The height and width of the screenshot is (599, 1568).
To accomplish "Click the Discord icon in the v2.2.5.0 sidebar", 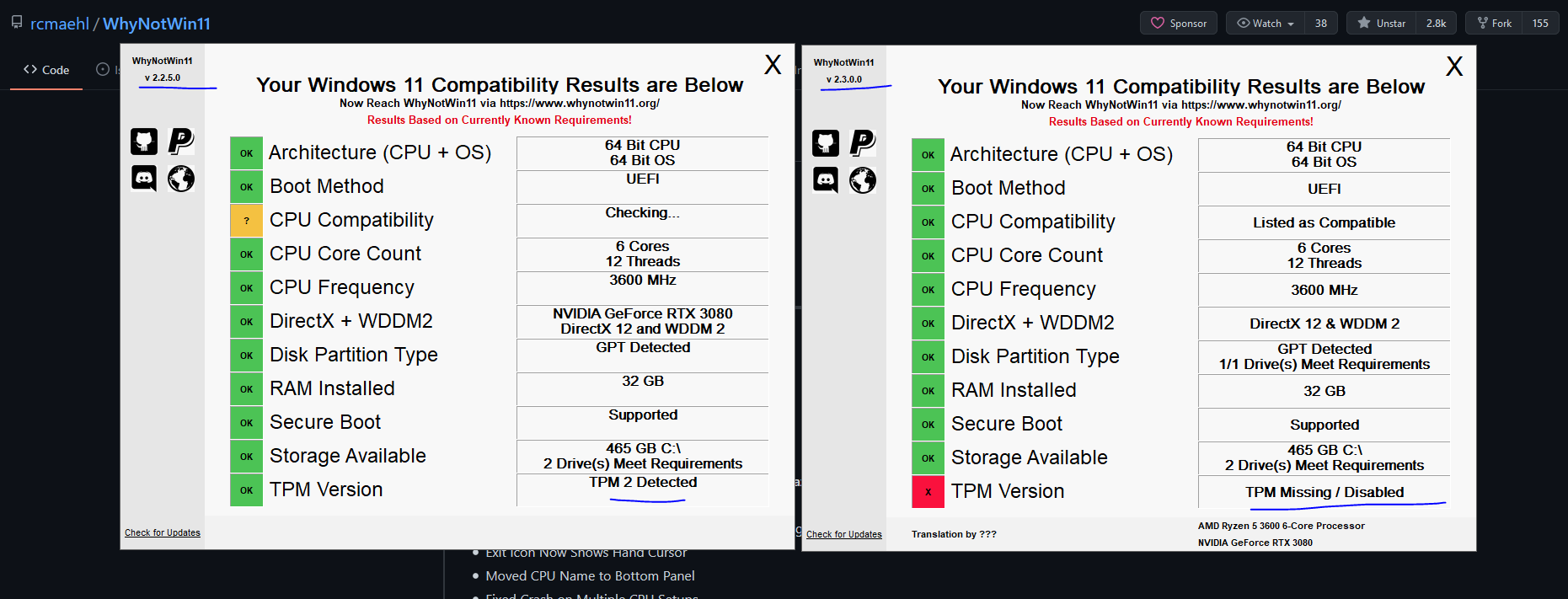I will pyautogui.click(x=143, y=179).
